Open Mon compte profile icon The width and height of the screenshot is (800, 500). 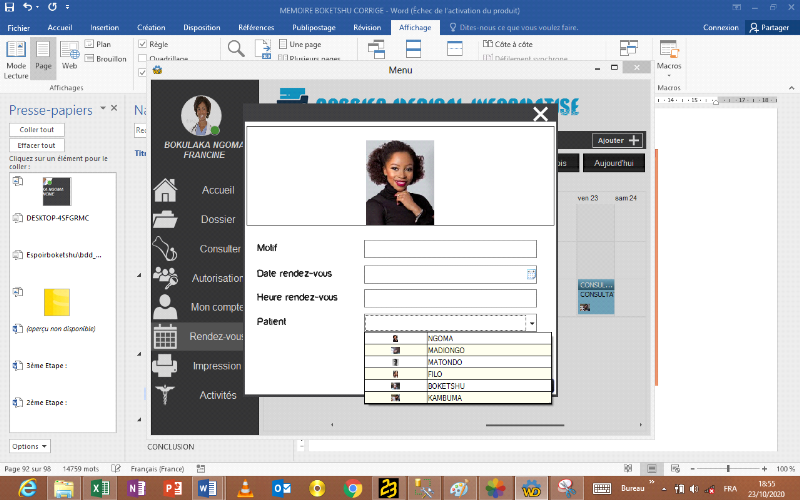tap(165, 307)
